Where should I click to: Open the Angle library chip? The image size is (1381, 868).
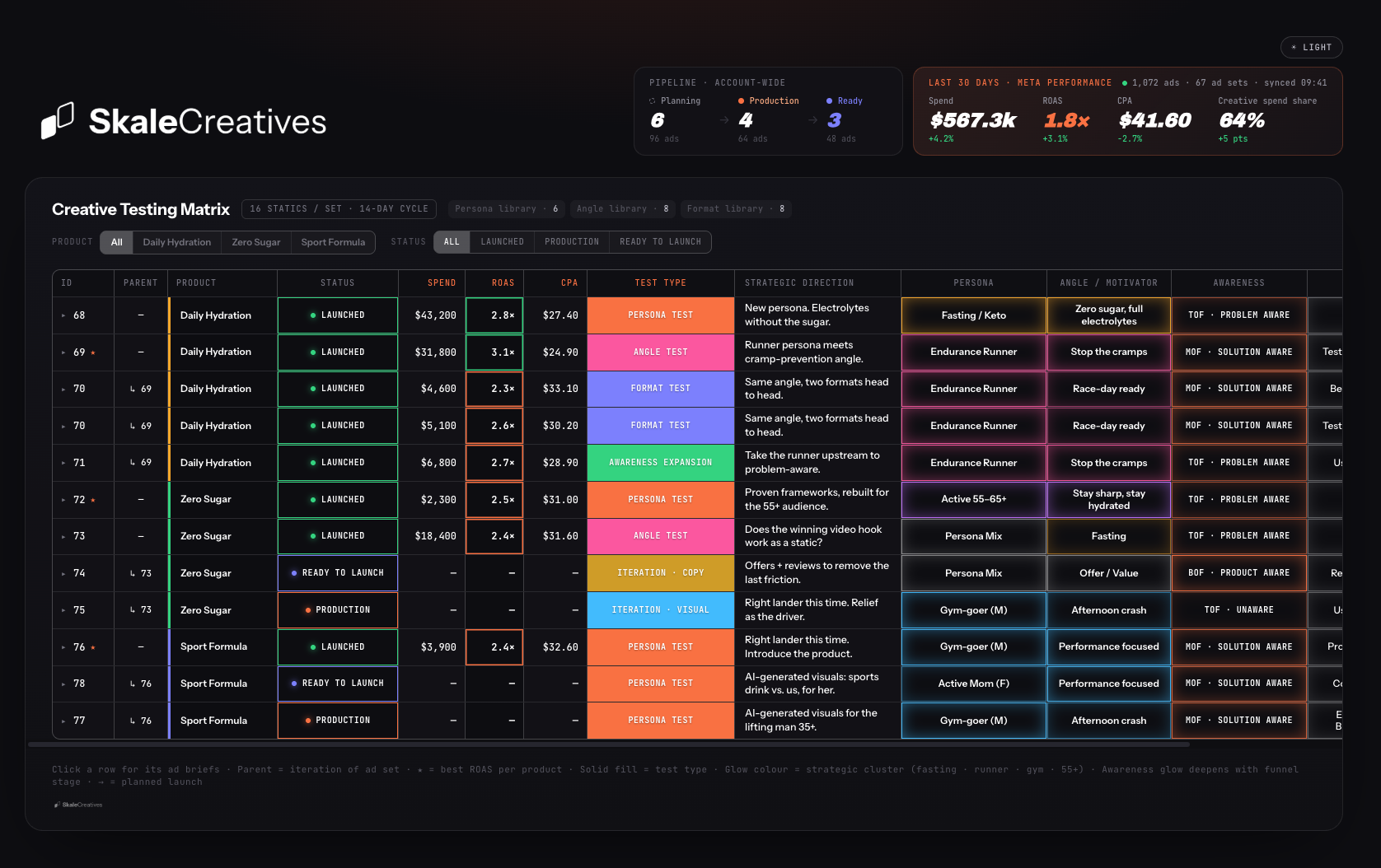coord(622,209)
